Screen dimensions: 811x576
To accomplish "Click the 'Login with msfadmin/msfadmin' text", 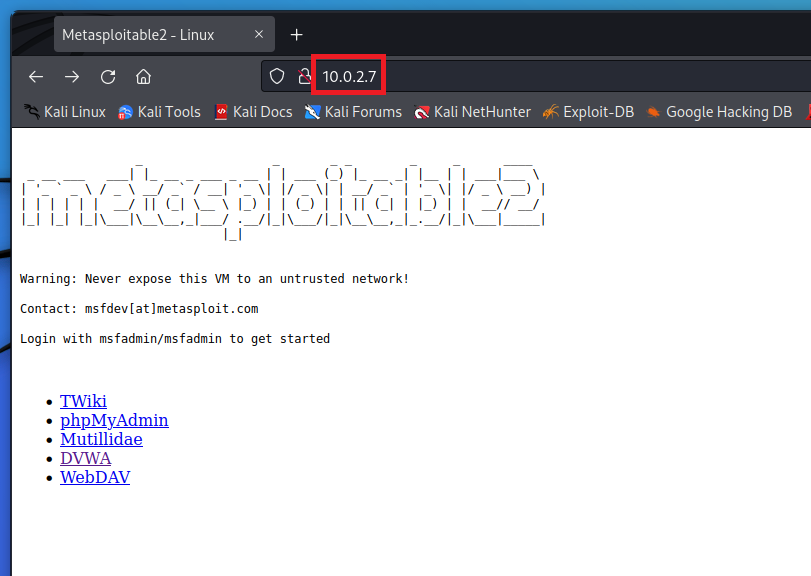I will (175, 339).
